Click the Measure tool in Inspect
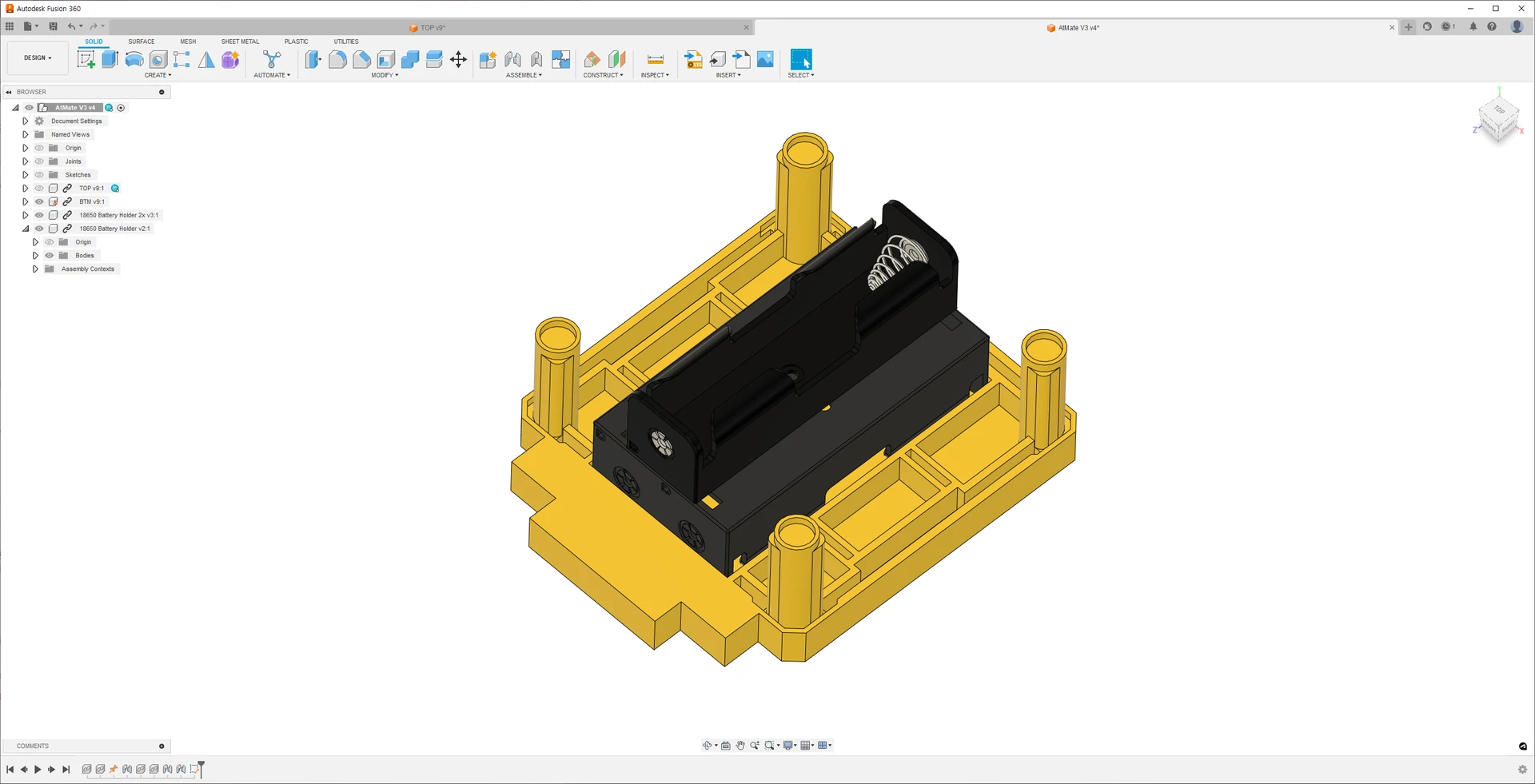Screen dimensions: 1535x784 pos(655,59)
